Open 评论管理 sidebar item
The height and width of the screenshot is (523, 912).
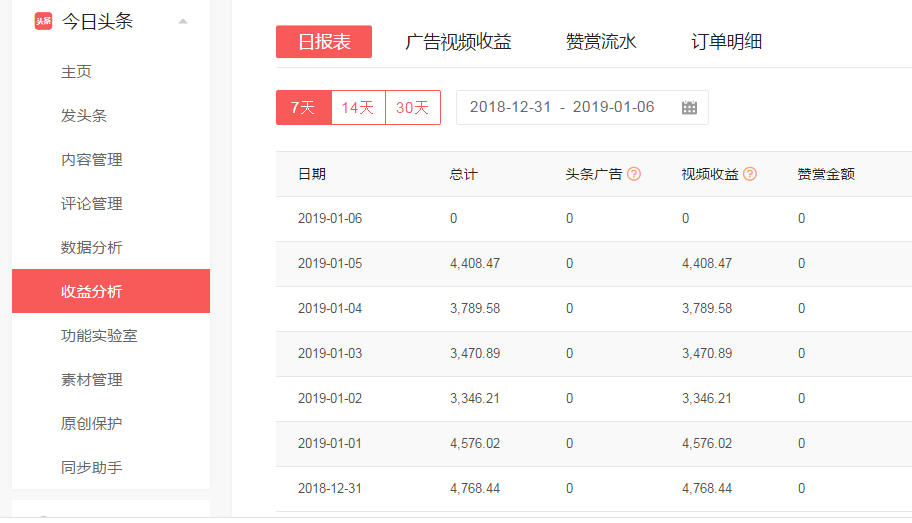[91, 204]
